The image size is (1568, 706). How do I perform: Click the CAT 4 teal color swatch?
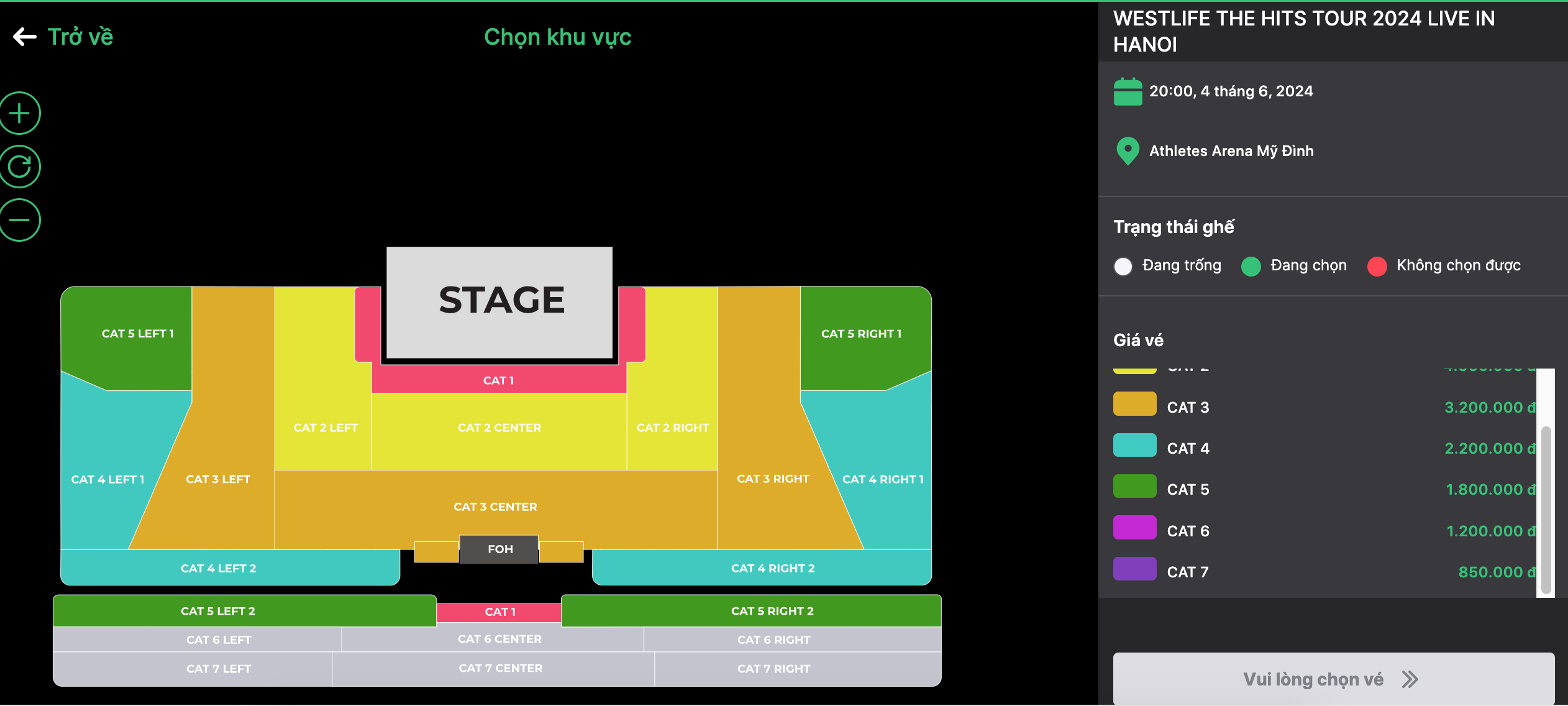coord(1134,445)
